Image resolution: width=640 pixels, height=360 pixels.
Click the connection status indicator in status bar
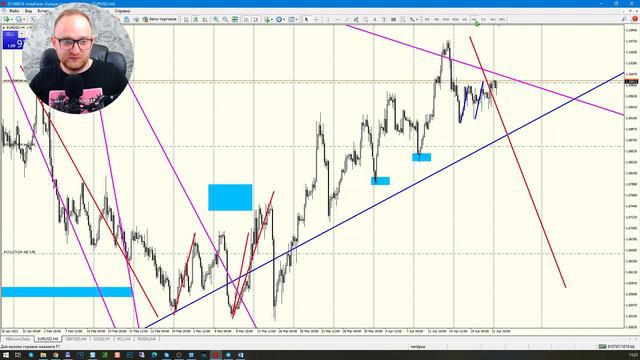pyautogui.click(x=616, y=347)
